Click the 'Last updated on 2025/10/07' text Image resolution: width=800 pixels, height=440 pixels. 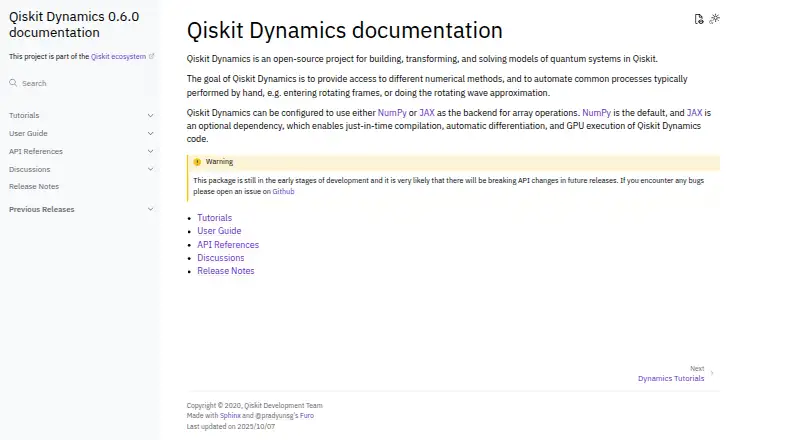click(x=231, y=426)
